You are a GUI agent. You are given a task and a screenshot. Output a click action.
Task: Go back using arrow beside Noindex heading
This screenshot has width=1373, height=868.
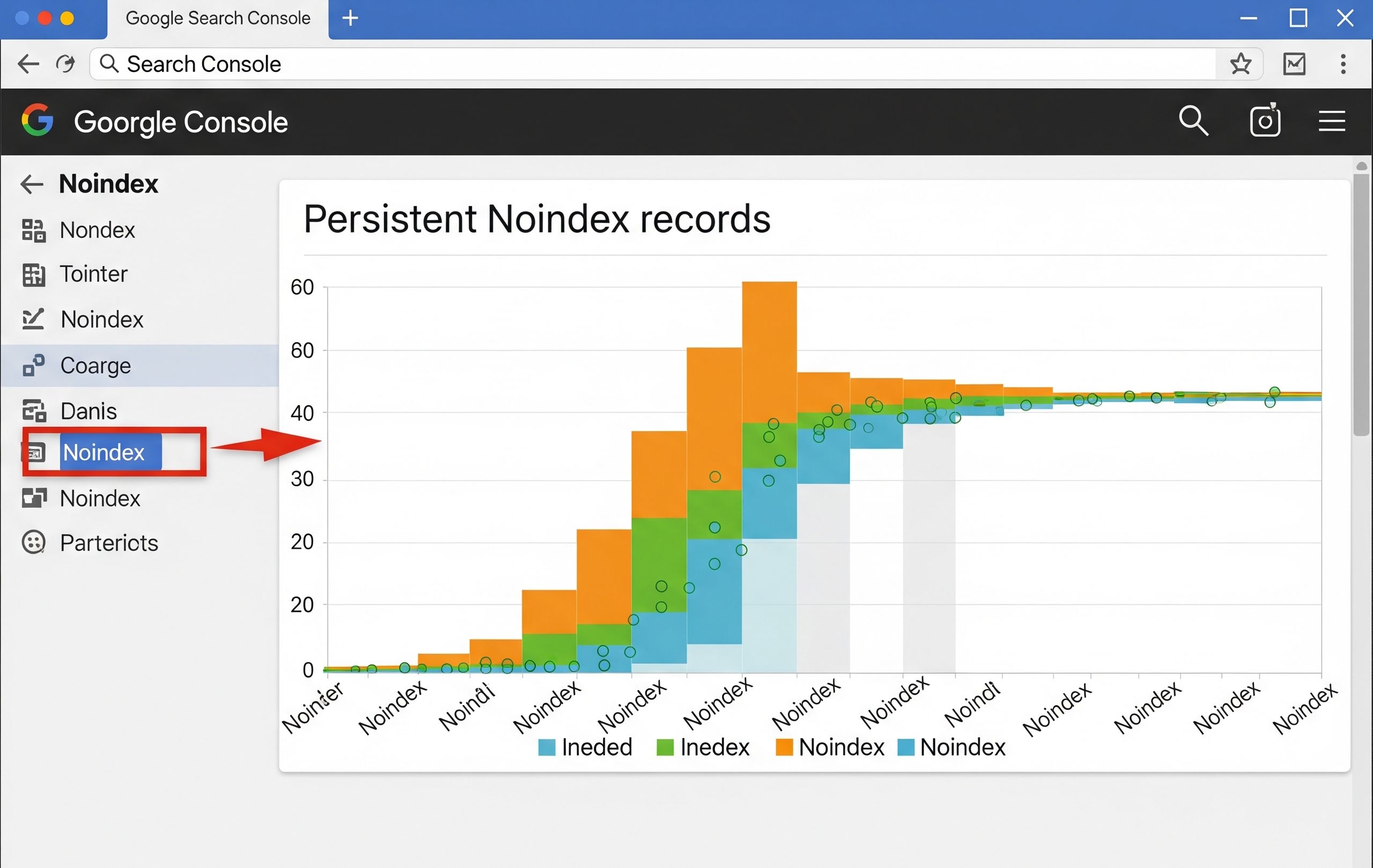coord(32,184)
